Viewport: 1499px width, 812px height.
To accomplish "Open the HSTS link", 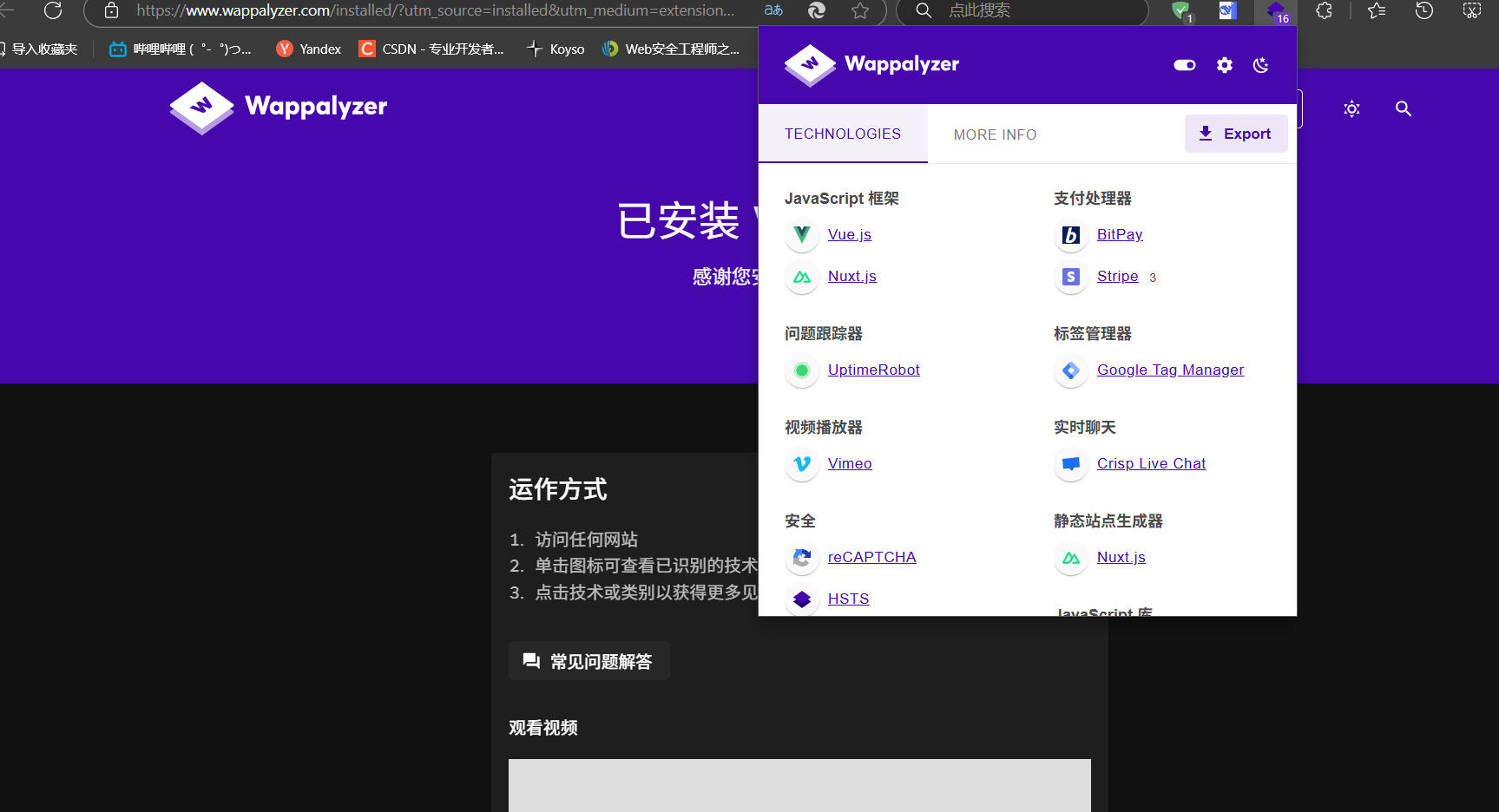I will [x=848, y=599].
